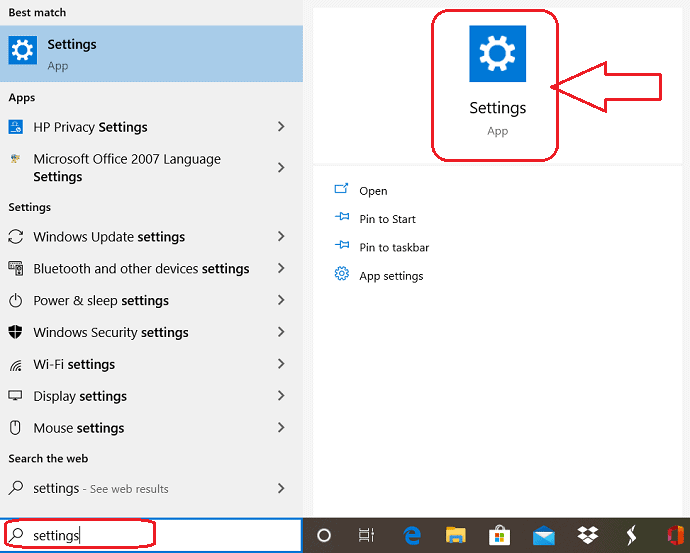The width and height of the screenshot is (690, 553).
Task: Select HP Privacy Settings app result
Action: [x=151, y=127]
